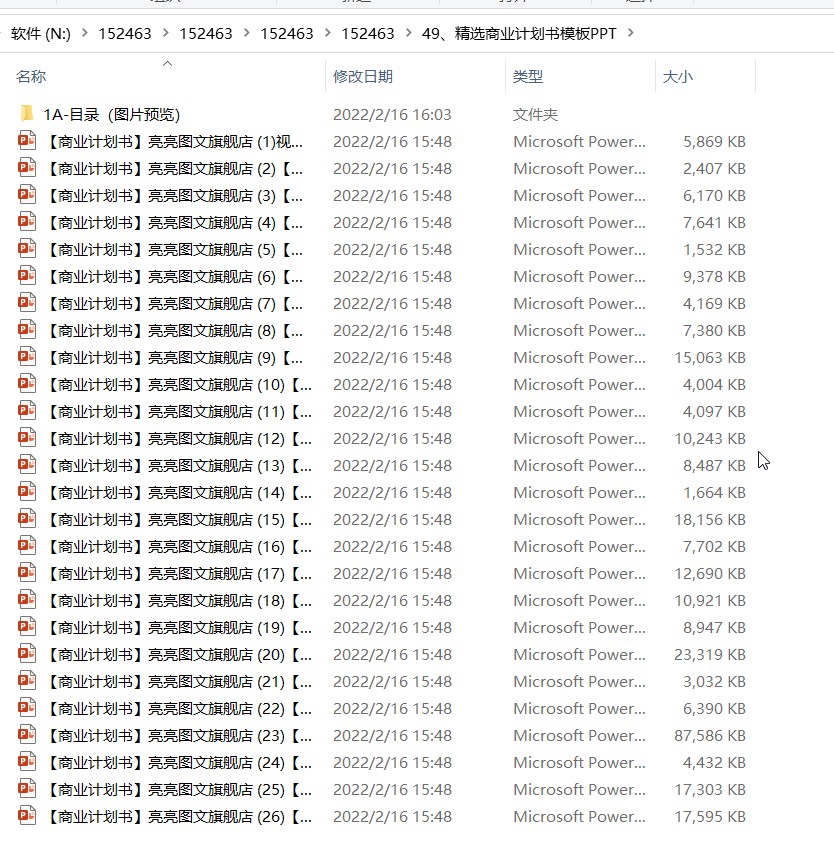Viewport: 834px width, 848px height.
Task: Click PowerPoint icon of 亮亮图文旗舰店 (9) file
Action: coord(27,357)
